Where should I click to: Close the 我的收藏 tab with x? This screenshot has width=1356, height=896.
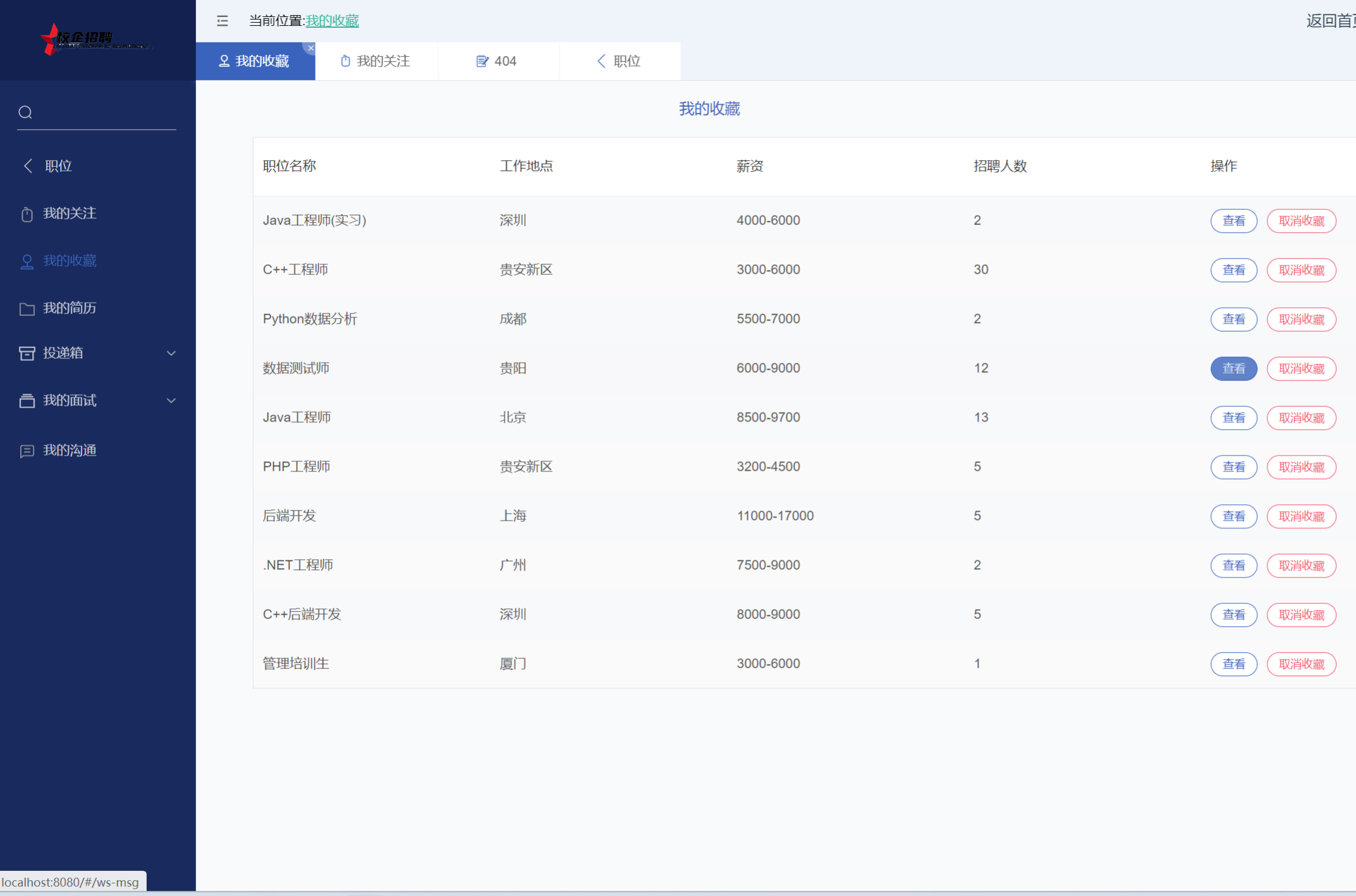310,48
